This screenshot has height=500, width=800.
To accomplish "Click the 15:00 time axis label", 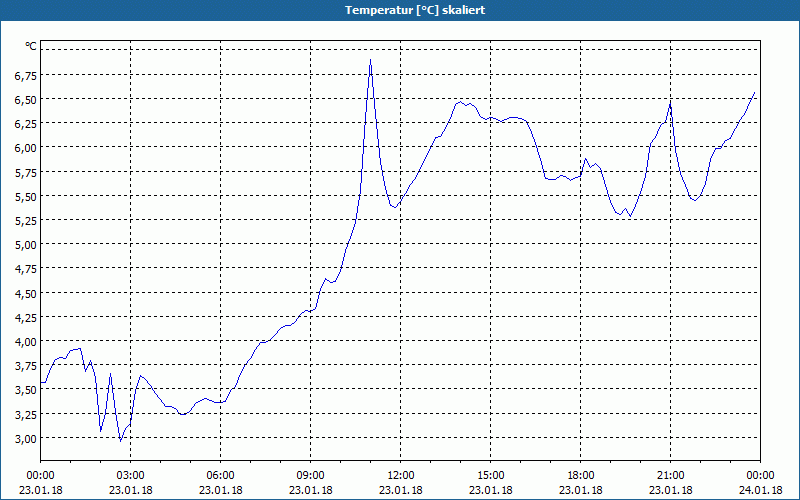I will coord(491,475).
